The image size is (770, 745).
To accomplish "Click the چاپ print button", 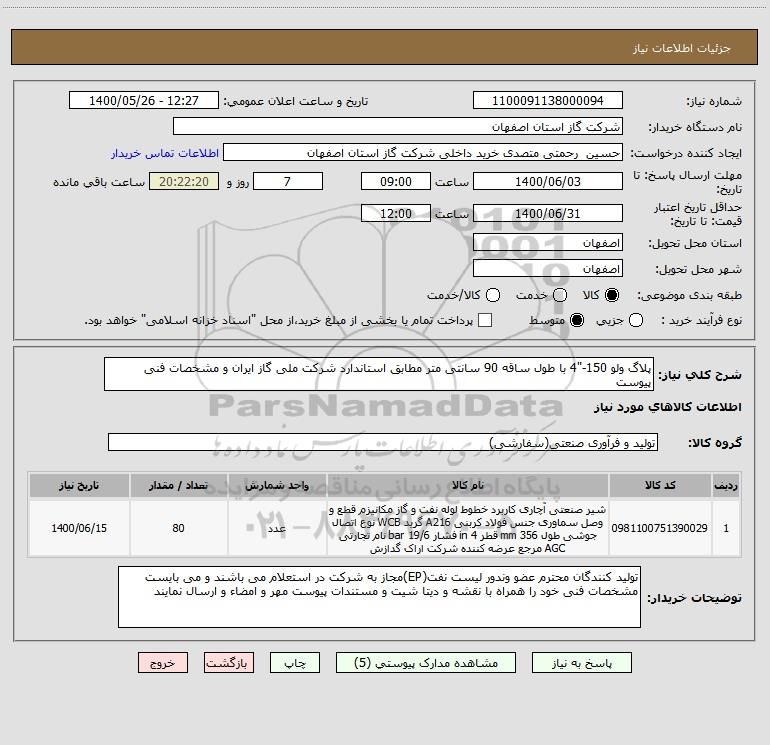I will (295, 663).
